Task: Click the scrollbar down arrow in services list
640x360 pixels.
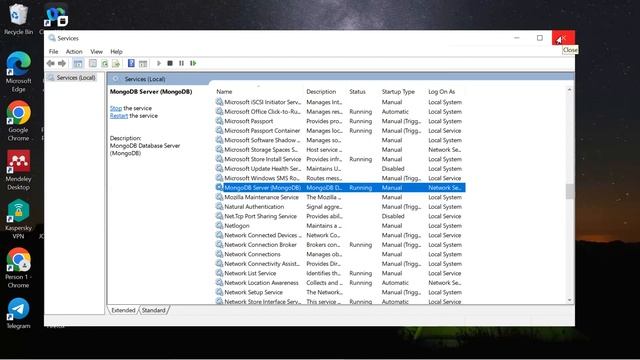Action: [x=570, y=300]
